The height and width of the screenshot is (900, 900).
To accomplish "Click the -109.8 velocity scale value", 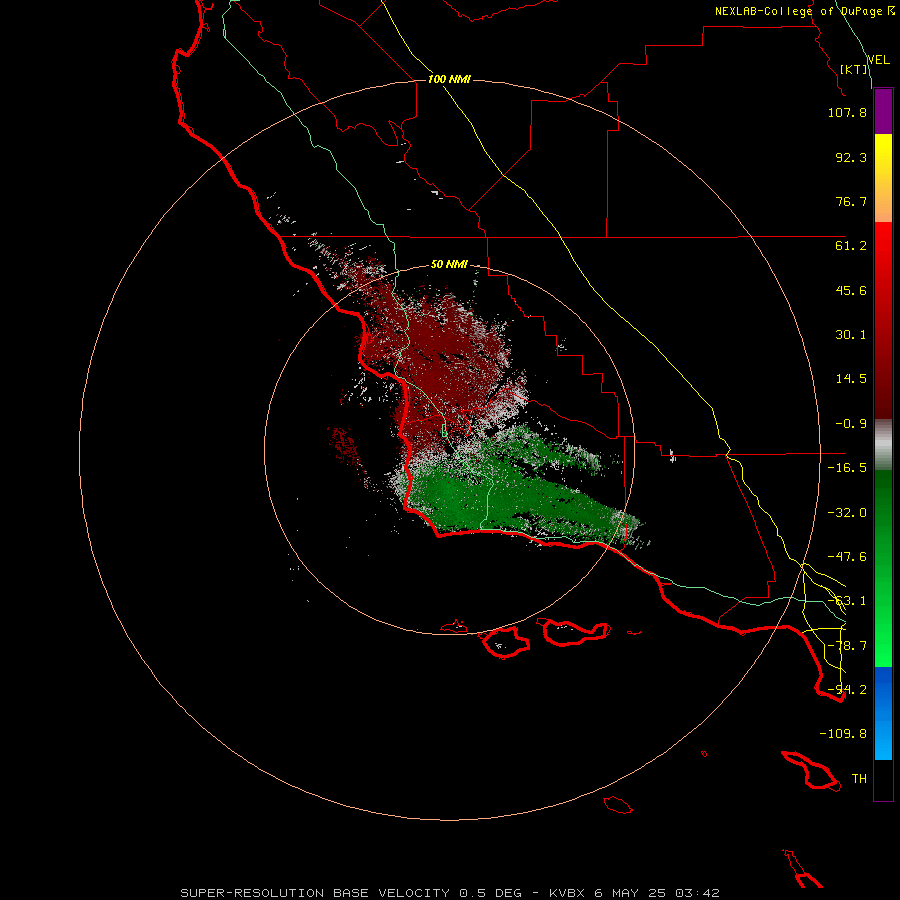I will point(843,734).
